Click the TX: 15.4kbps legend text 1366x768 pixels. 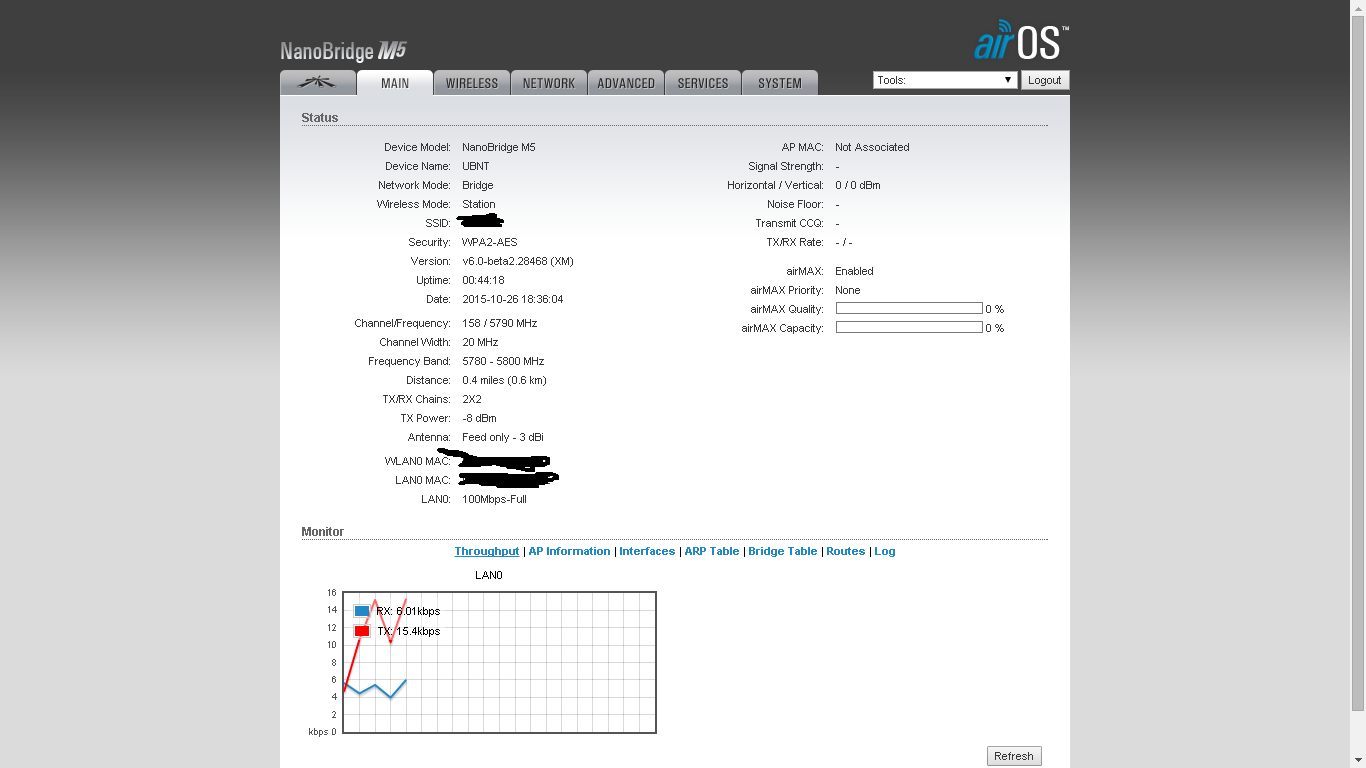coord(408,631)
